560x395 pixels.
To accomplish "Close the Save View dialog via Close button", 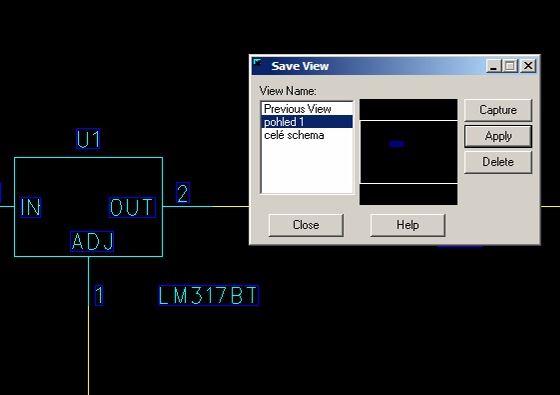I will (x=306, y=225).
